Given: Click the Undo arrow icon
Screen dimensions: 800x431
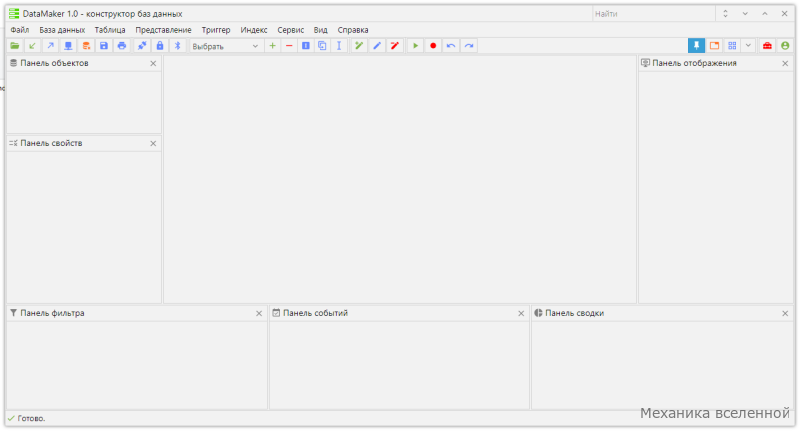Looking at the screenshot, I should coord(451,46).
